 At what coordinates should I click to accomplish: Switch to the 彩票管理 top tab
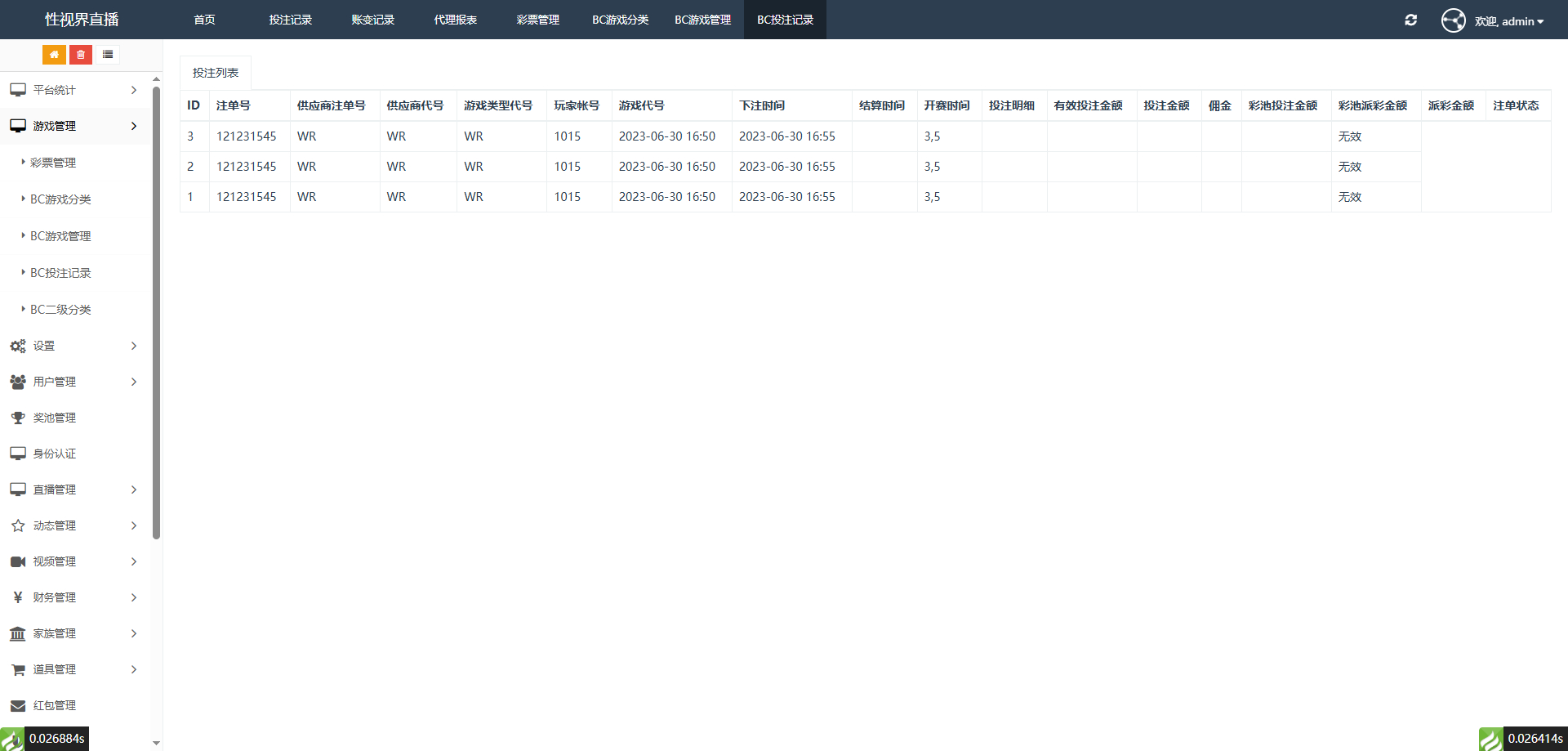point(537,20)
